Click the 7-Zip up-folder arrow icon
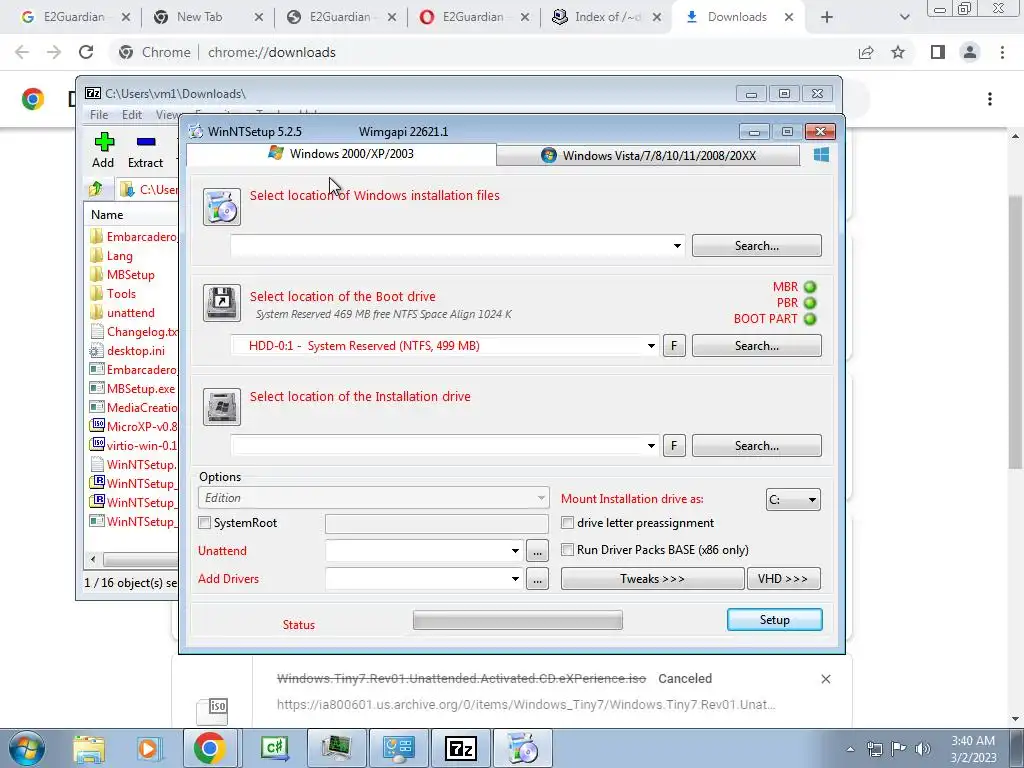 click(96, 189)
